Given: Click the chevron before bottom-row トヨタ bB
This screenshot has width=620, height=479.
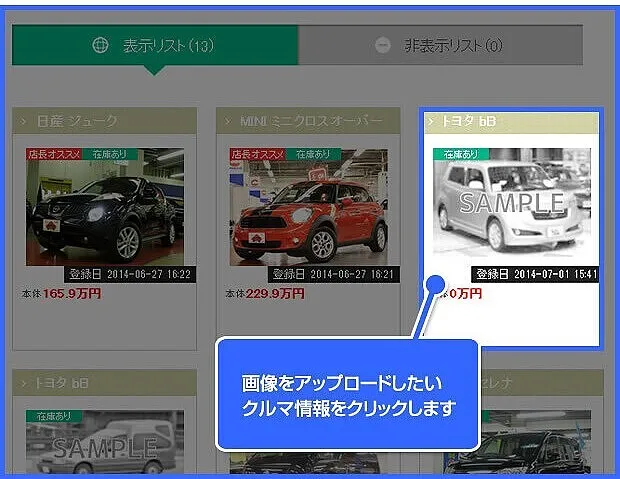Looking at the screenshot, I should coord(24,383).
